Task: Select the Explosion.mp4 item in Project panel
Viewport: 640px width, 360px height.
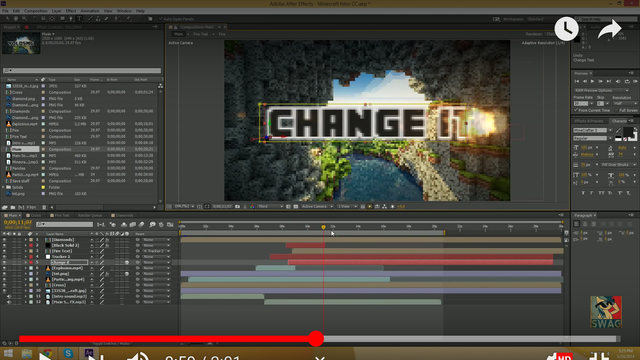Action: pyautogui.click(x=24, y=124)
